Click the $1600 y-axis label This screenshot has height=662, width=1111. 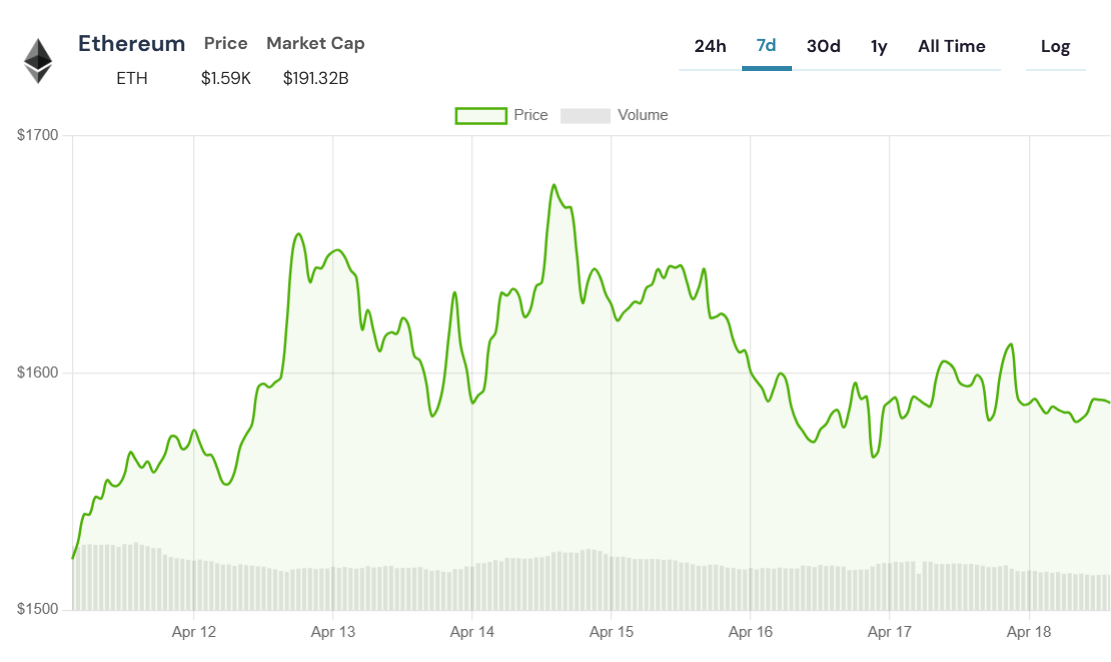(38, 373)
